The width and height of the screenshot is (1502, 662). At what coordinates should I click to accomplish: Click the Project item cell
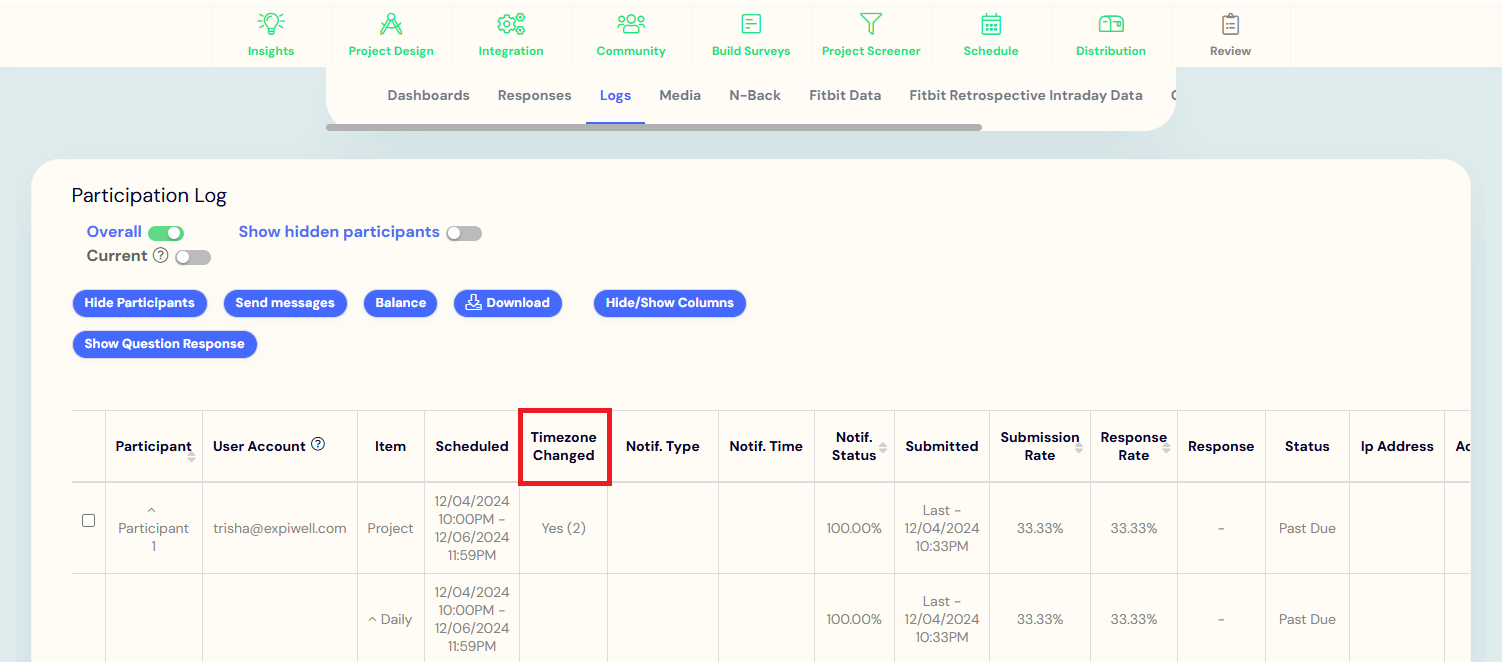point(390,528)
